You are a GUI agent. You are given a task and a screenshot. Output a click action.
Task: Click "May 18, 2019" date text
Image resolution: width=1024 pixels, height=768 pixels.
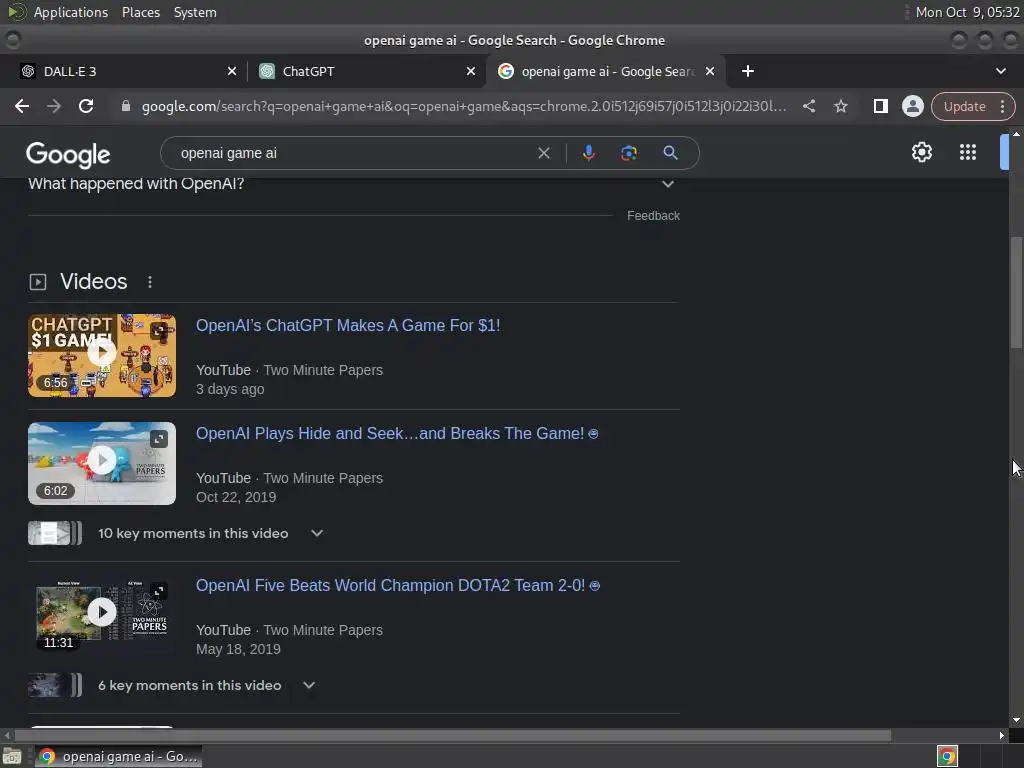238,650
